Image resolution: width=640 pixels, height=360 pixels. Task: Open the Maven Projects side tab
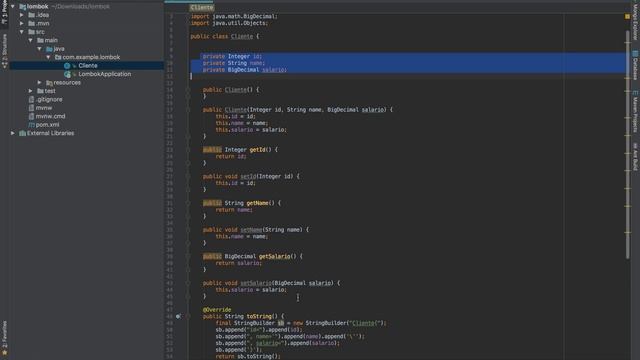pos(635,111)
